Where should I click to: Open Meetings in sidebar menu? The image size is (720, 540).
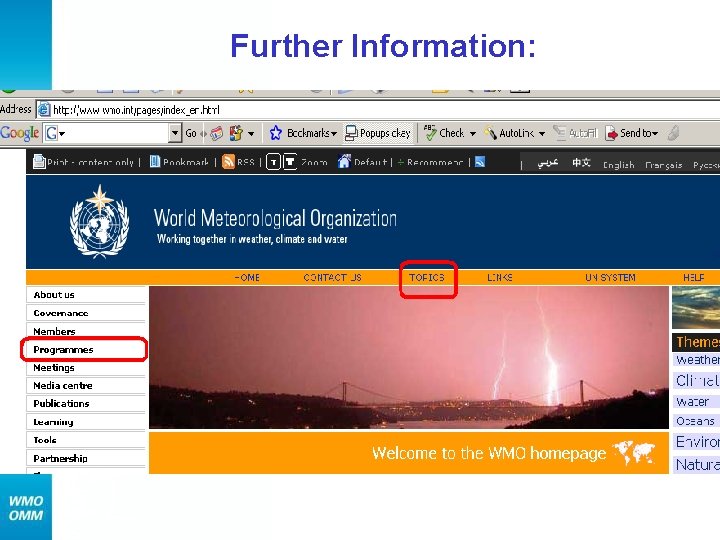pos(86,367)
